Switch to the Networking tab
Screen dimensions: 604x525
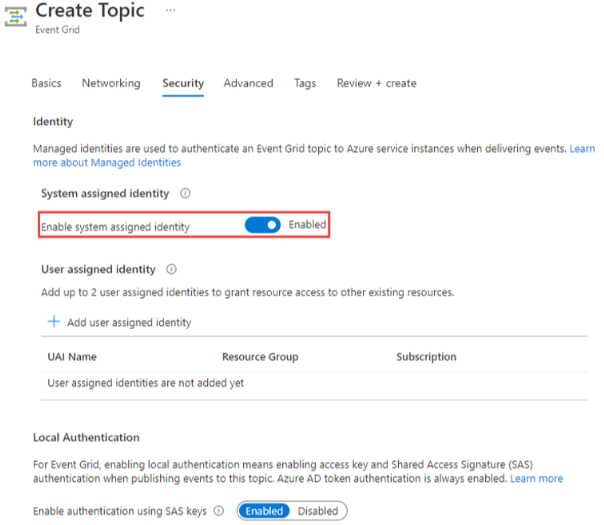(111, 83)
